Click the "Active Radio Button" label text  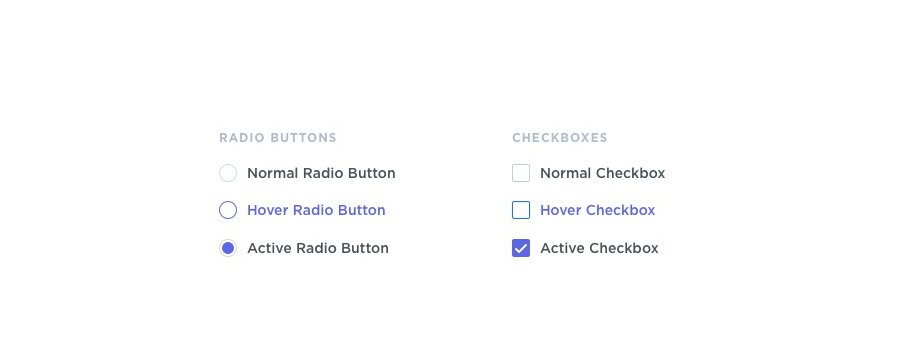click(318, 248)
